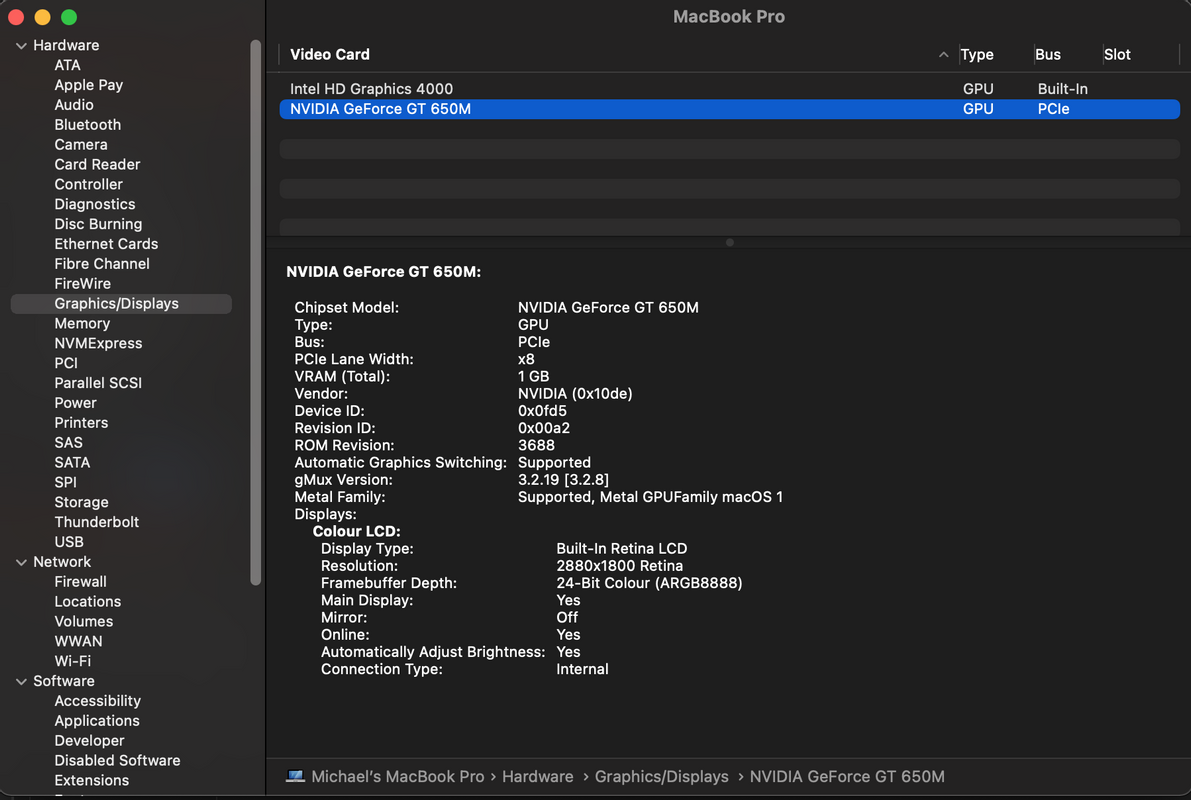
Task: Show Memory information
Action: click(x=82, y=324)
